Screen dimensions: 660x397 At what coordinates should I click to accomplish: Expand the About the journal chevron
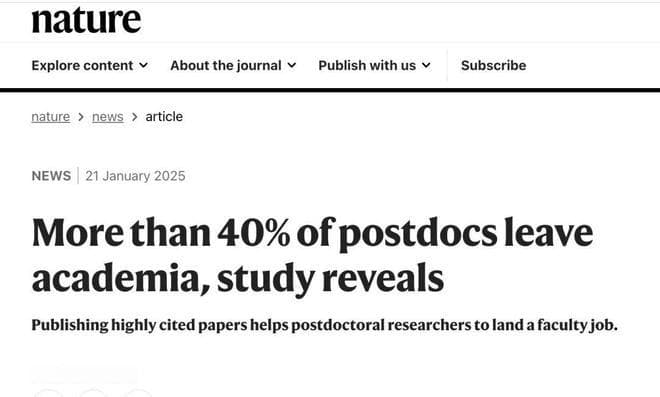click(x=292, y=65)
